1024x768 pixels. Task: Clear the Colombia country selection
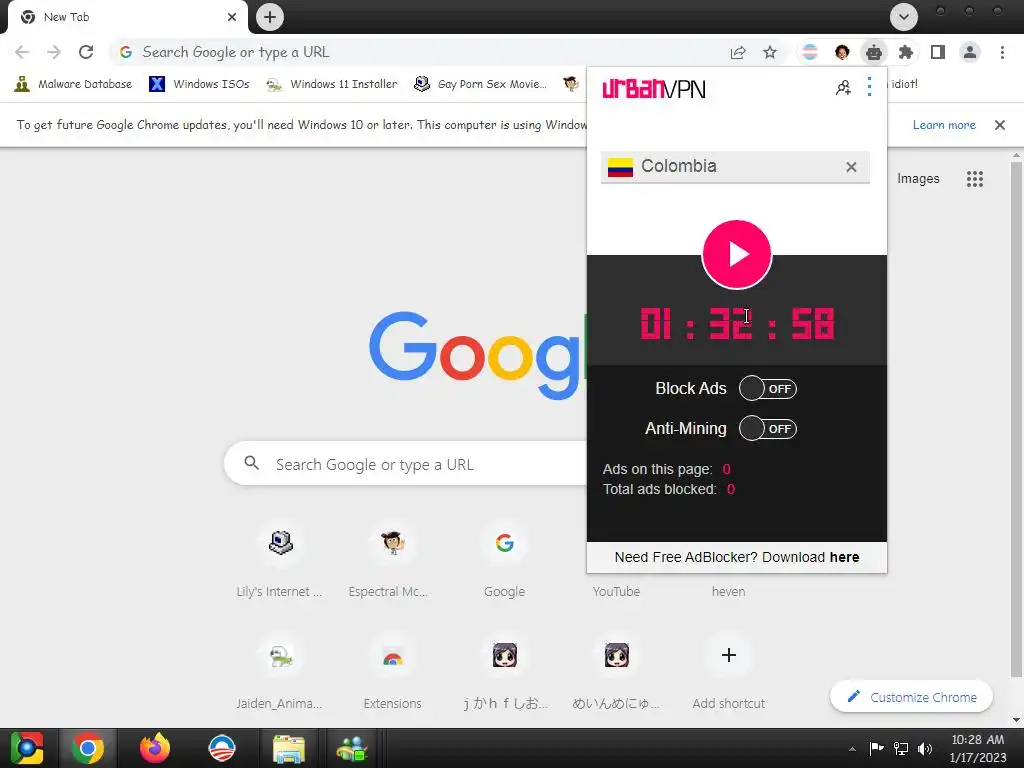click(x=851, y=167)
